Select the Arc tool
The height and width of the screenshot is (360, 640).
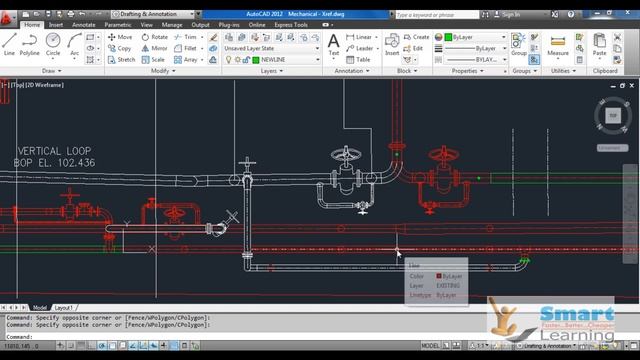click(74, 44)
